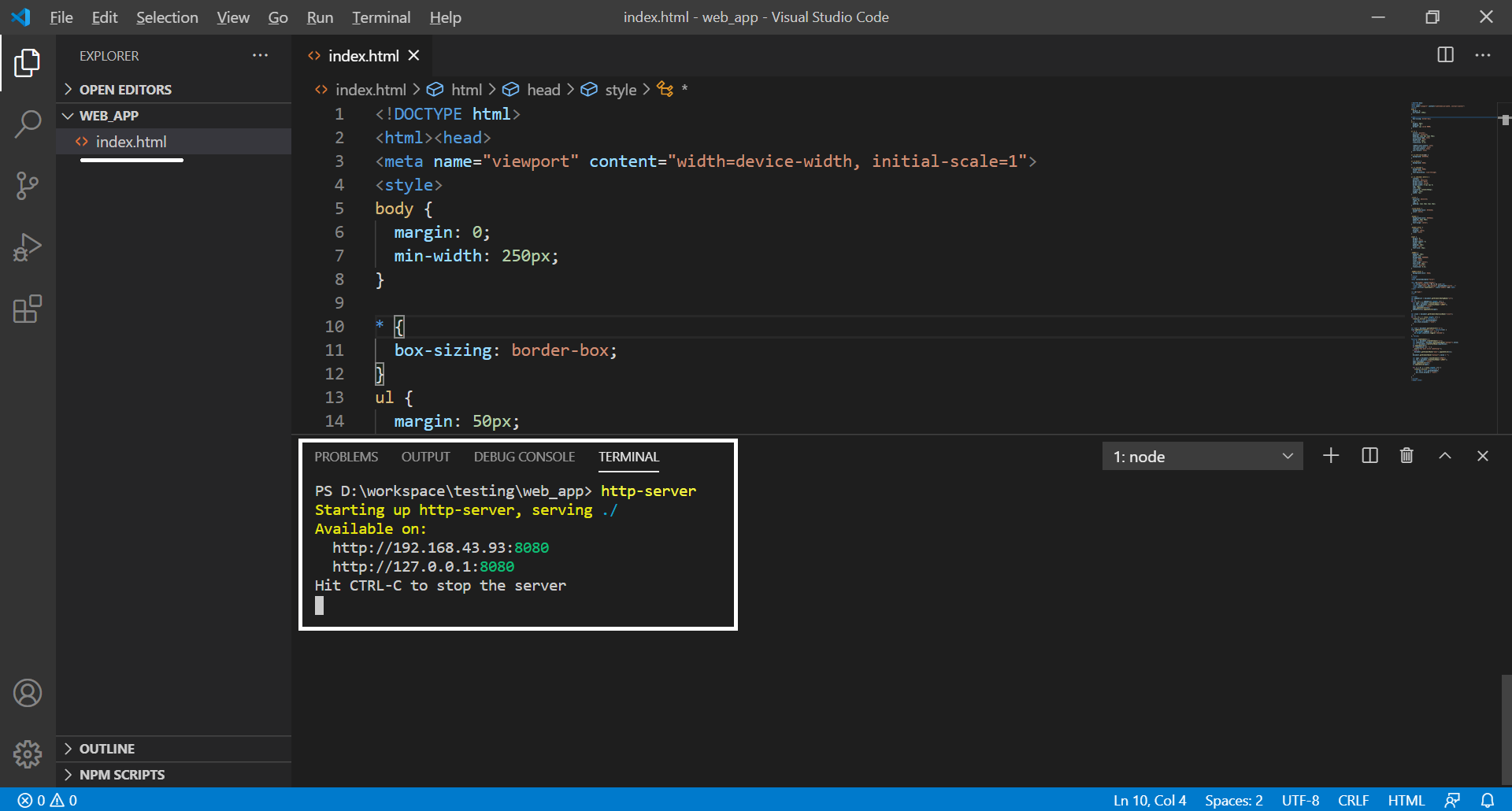Change line endings via CRLF indicator

point(1354,800)
